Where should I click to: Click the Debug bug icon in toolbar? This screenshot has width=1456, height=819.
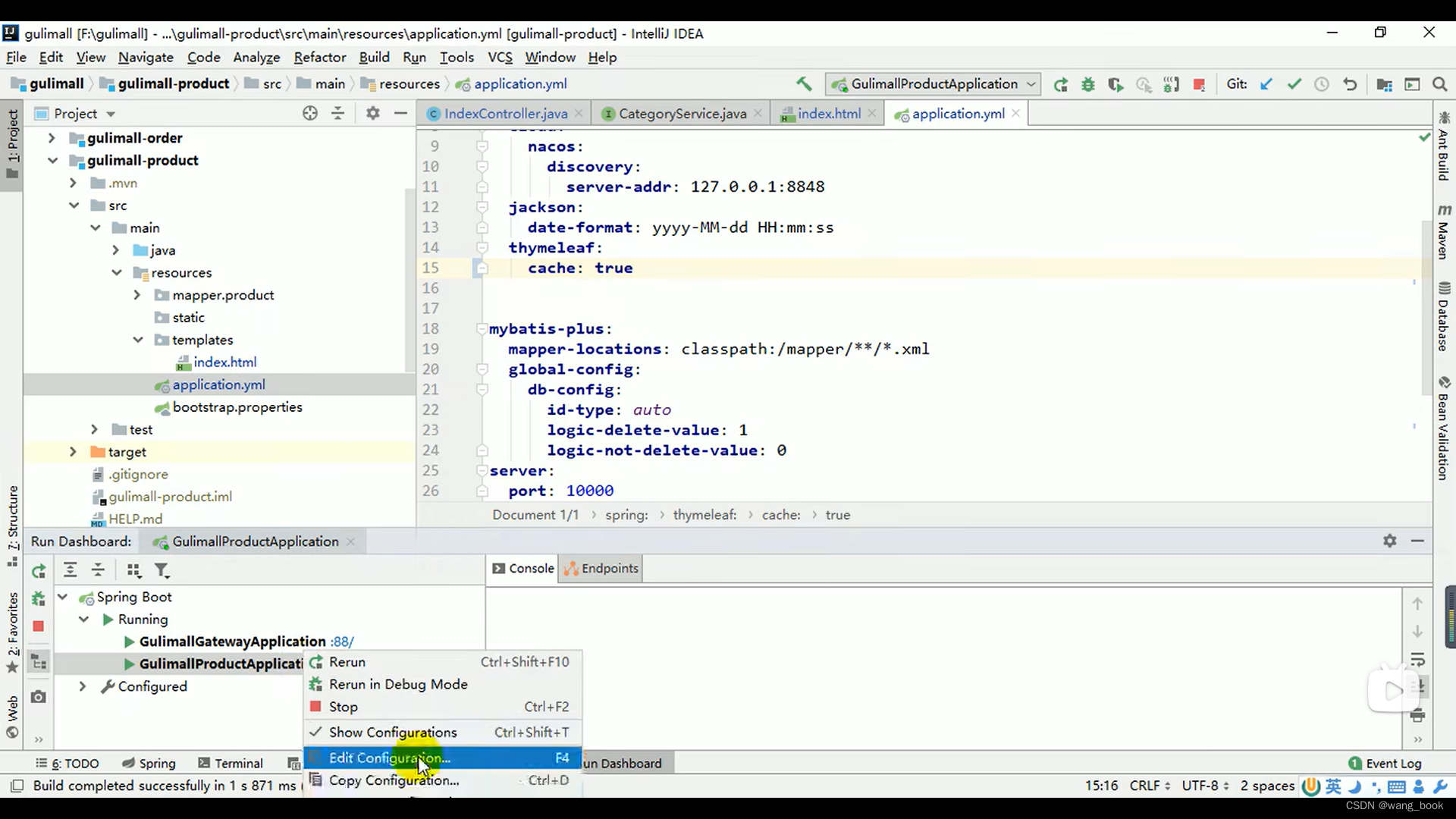[x=1088, y=84]
